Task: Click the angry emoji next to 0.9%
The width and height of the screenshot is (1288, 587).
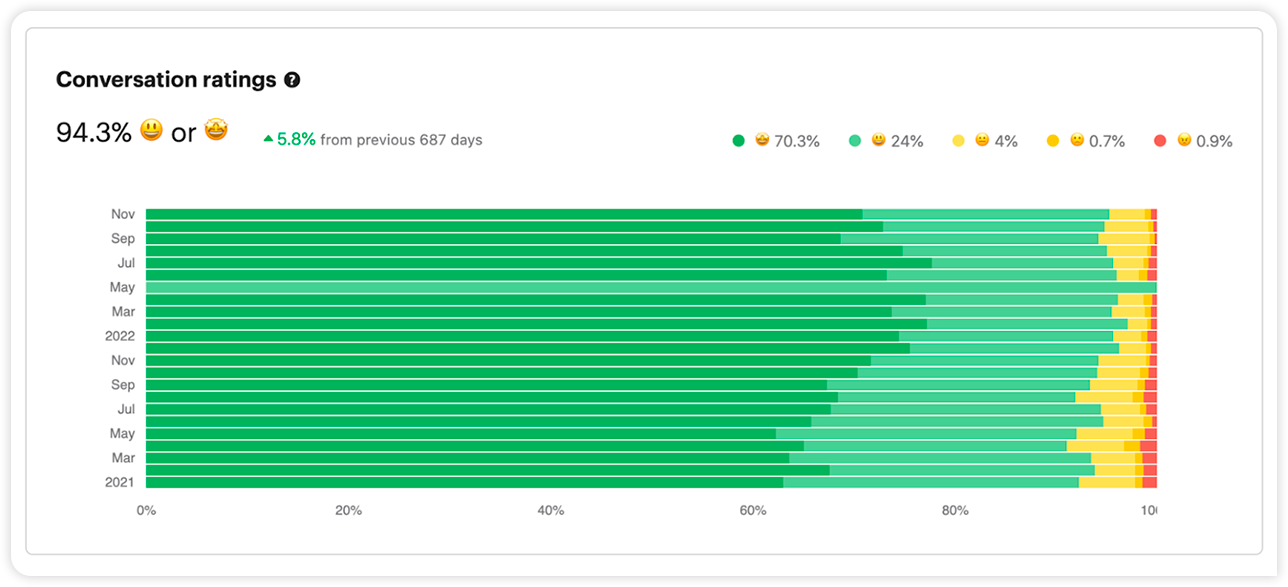Action: tap(1184, 141)
